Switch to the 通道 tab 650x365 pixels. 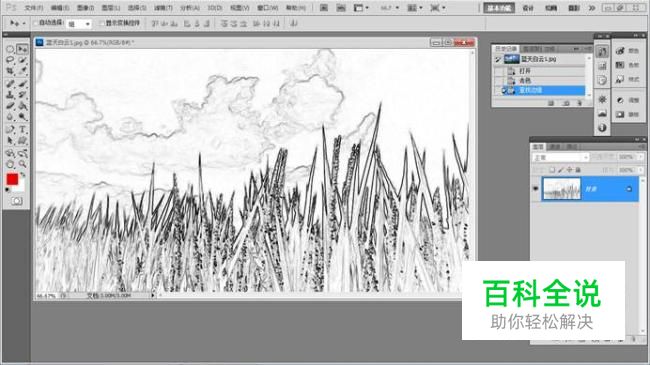[554, 146]
